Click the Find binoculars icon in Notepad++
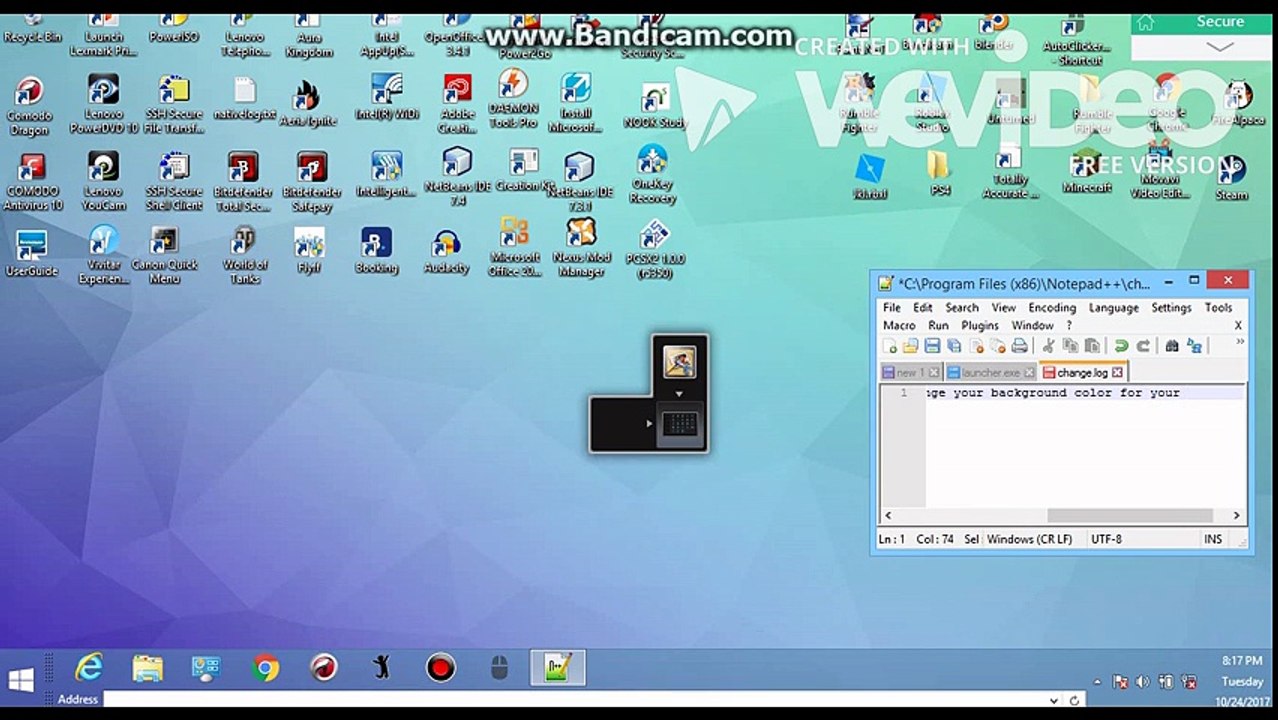The height and width of the screenshot is (720, 1278). [1172, 346]
